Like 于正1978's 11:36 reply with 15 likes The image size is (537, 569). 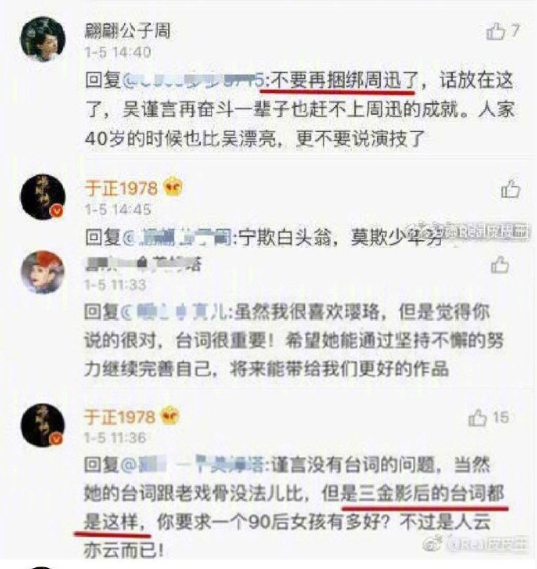pos(477,418)
